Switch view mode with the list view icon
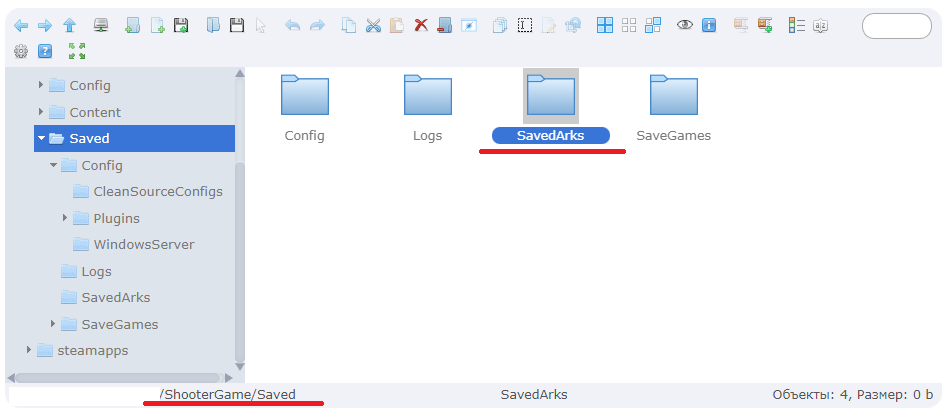 (x=797, y=25)
